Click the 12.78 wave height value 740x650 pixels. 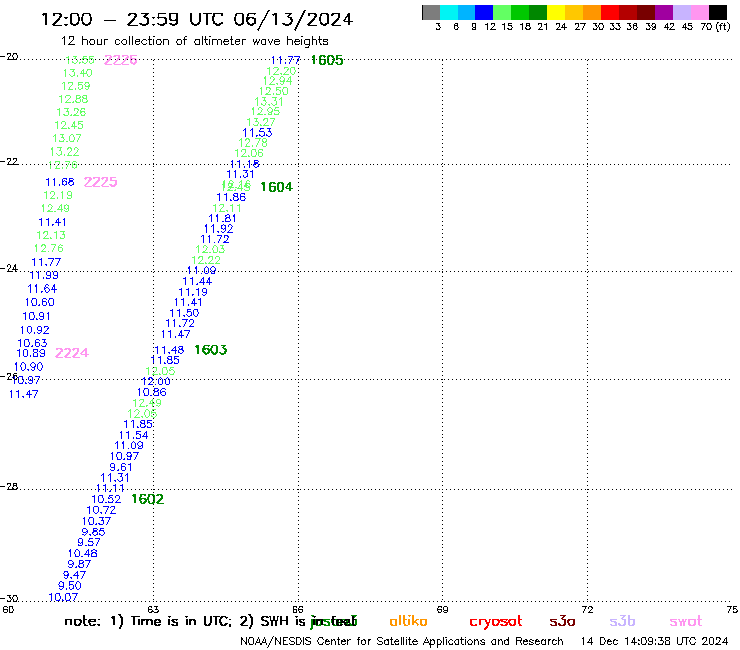click(253, 143)
